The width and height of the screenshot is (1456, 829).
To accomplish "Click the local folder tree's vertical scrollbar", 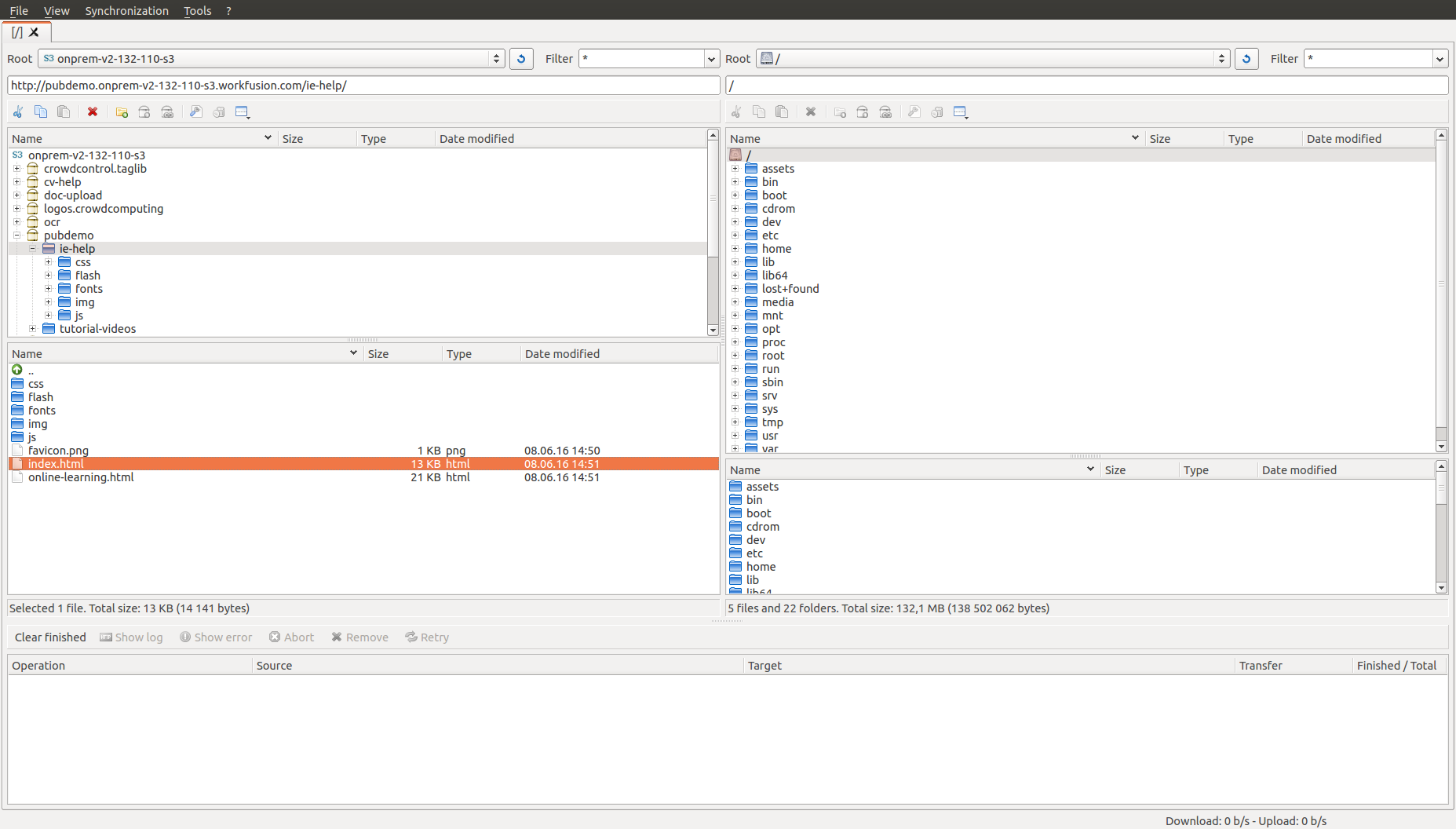I will 1441,291.
